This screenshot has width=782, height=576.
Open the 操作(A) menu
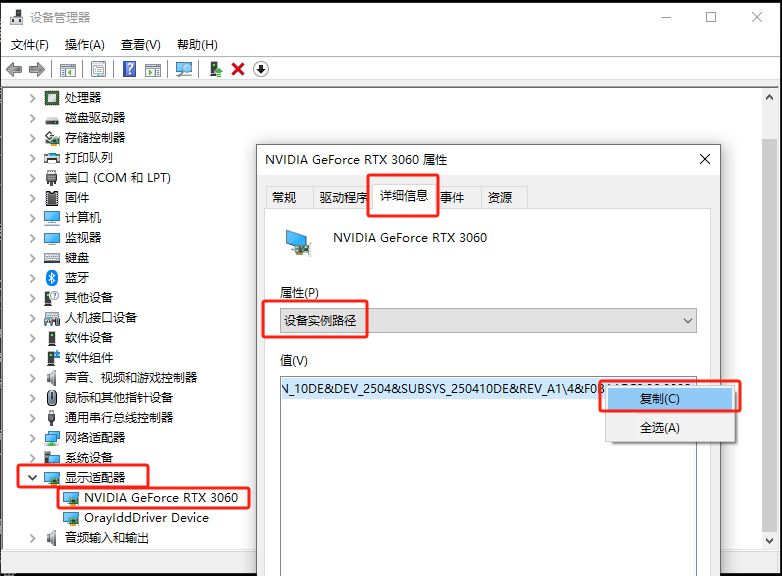coord(84,45)
